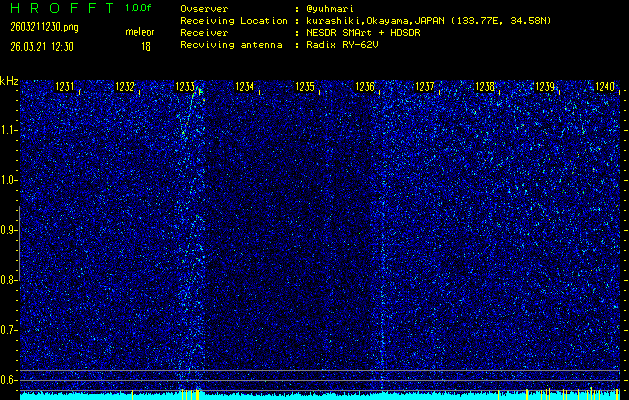Image resolution: width=629 pixels, height=400 pixels.
Task: Click the 1231 minute label
Action: 65,88
